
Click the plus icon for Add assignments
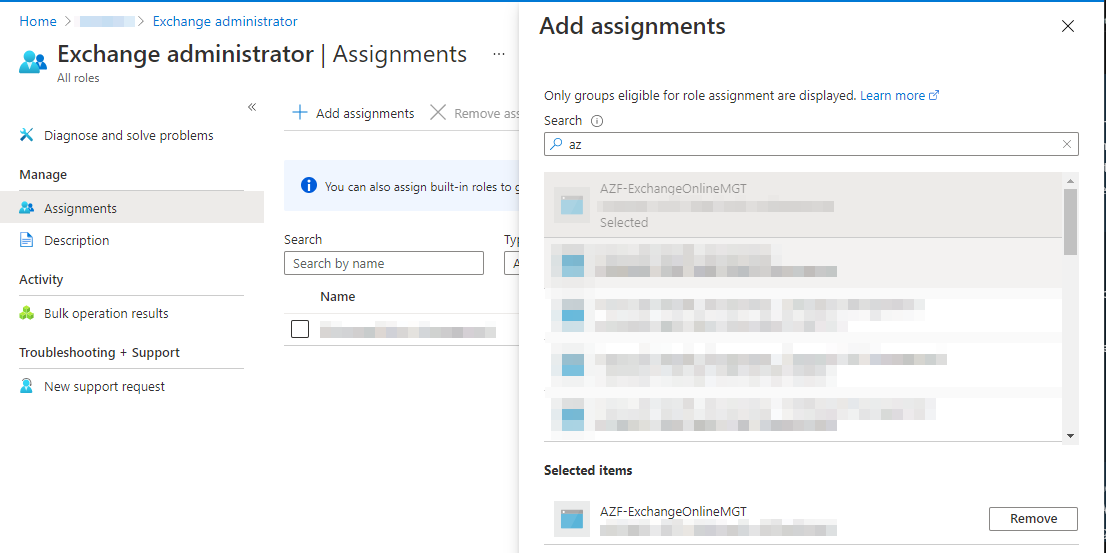[300, 113]
